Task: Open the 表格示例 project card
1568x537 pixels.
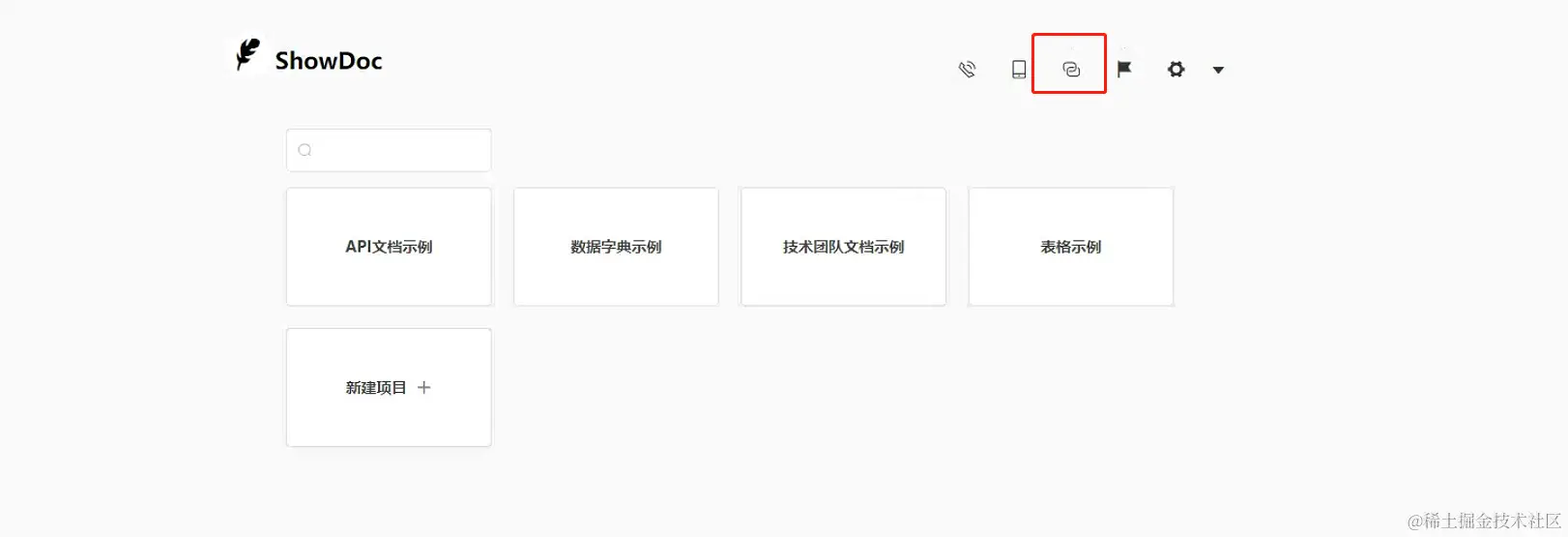Action: point(1070,247)
